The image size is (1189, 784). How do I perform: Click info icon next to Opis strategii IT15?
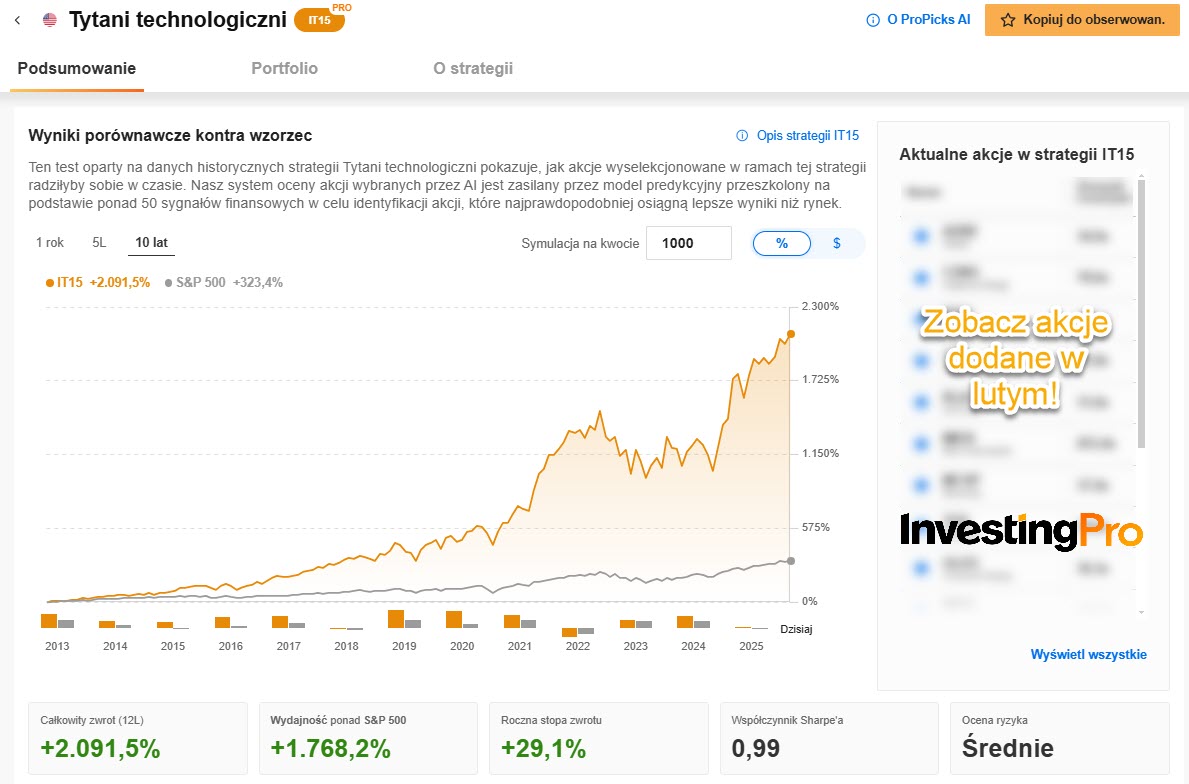pyautogui.click(x=742, y=136)
